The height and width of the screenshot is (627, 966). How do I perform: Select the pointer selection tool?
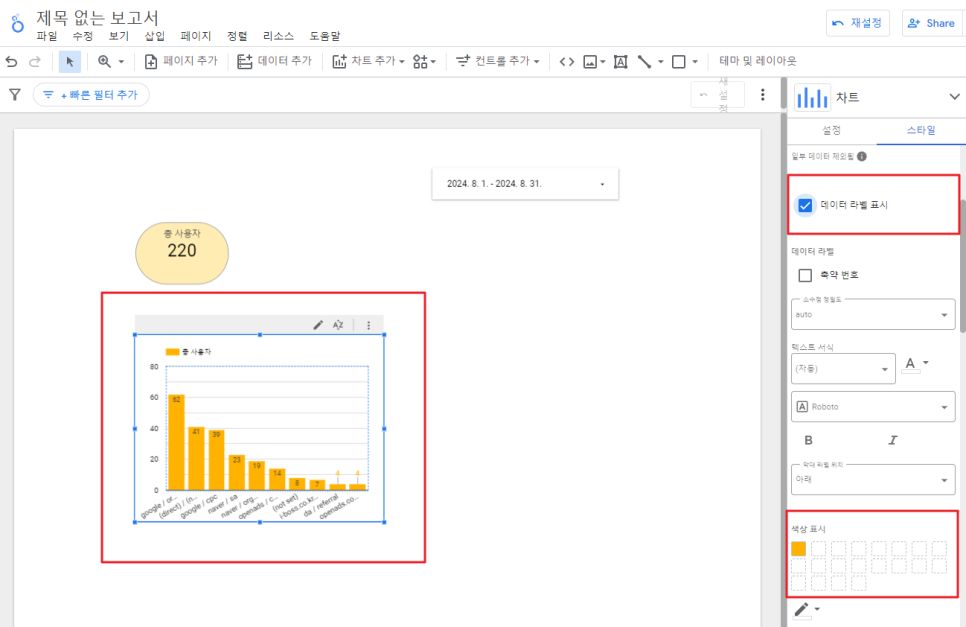[70, 62]
